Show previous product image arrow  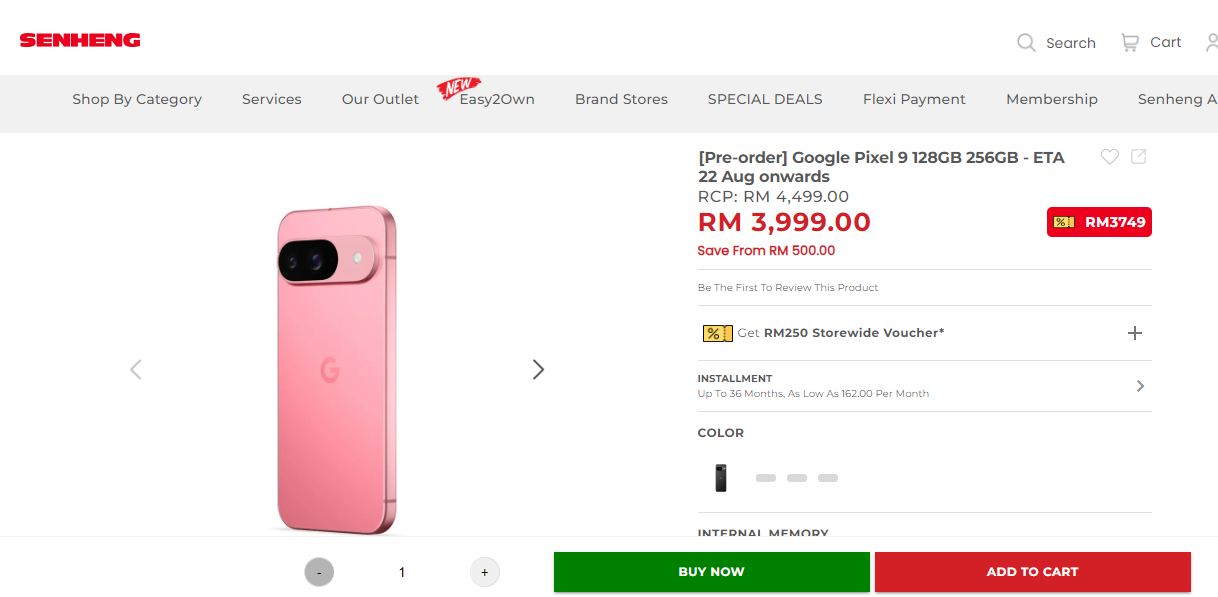136,369
